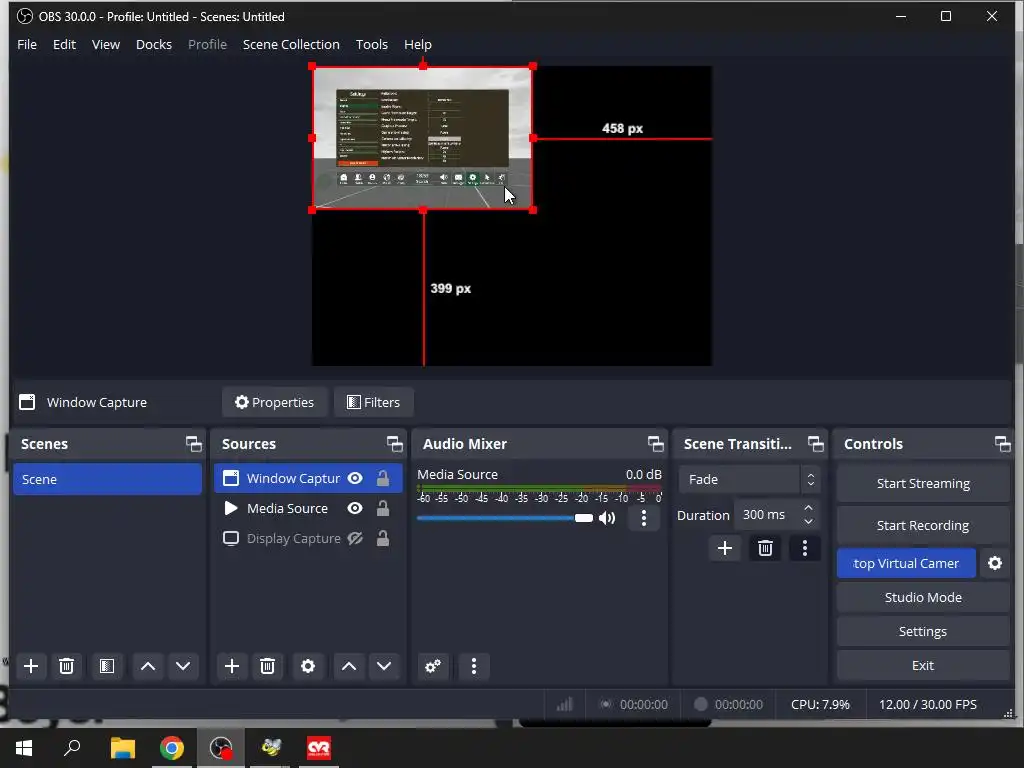Open Chrome from the taskbar

coord(172,748)
